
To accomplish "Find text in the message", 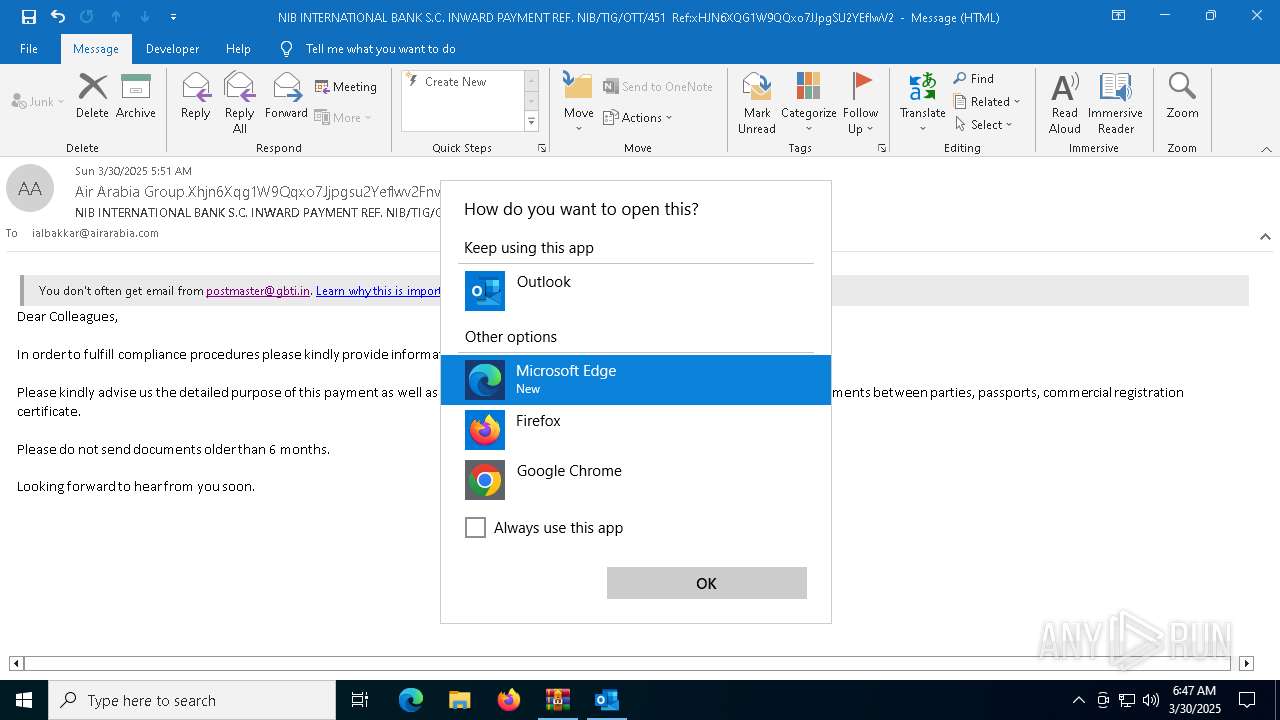I will click(x=974, y=78).
